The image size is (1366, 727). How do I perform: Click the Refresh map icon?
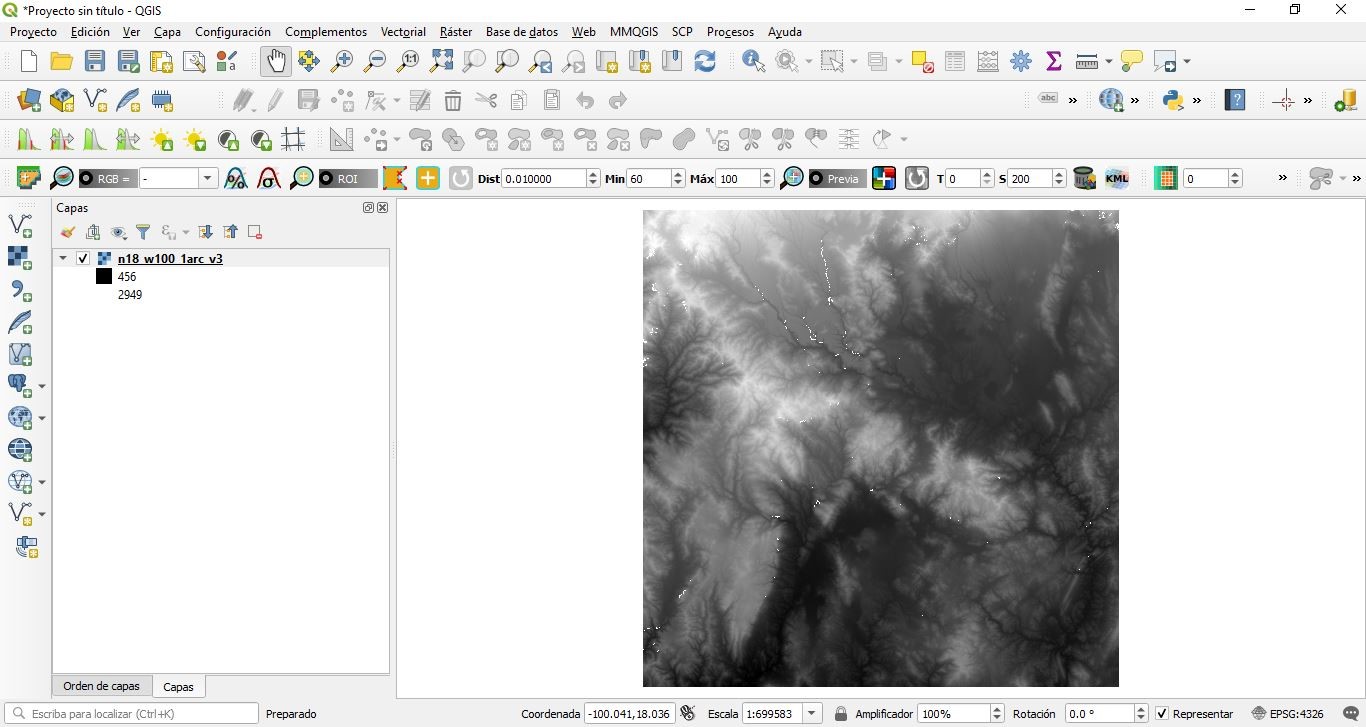coord(705,62)
